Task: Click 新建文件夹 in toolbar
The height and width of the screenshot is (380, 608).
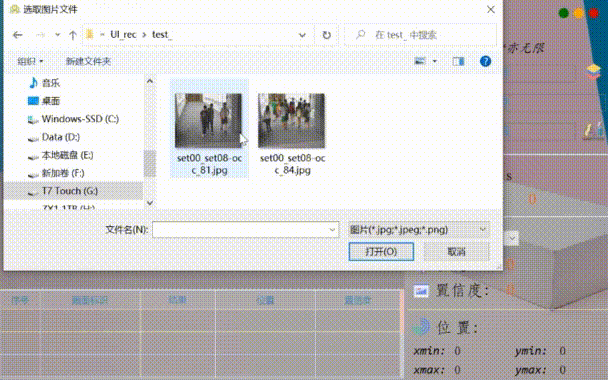Action: [88, 61]
